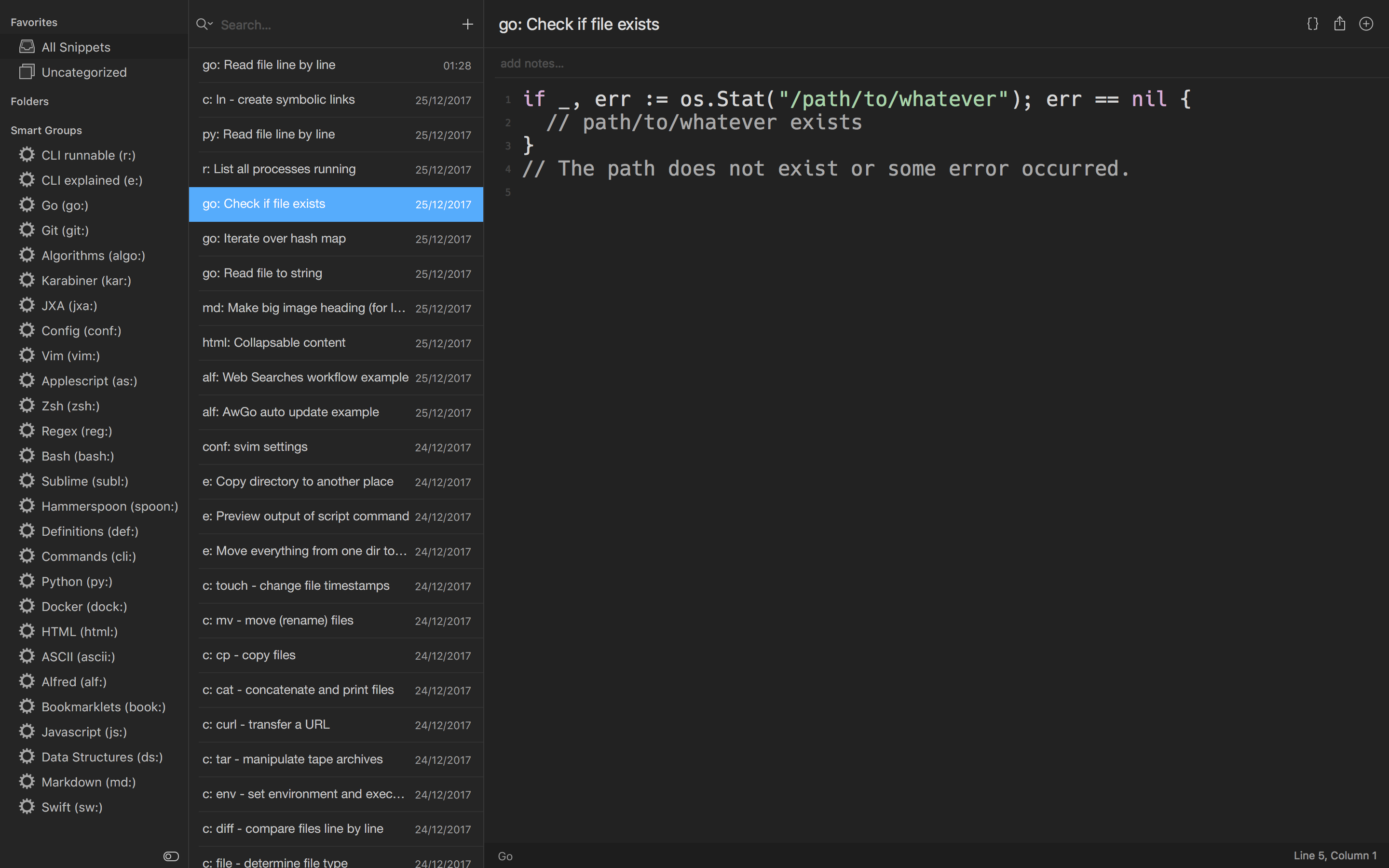
Task: Click the add notes field
Action: coord(532,64)
